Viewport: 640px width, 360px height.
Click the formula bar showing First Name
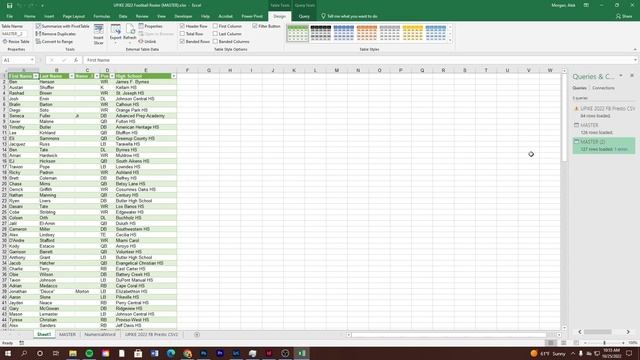pyautogui.click(x=359, y=60)
